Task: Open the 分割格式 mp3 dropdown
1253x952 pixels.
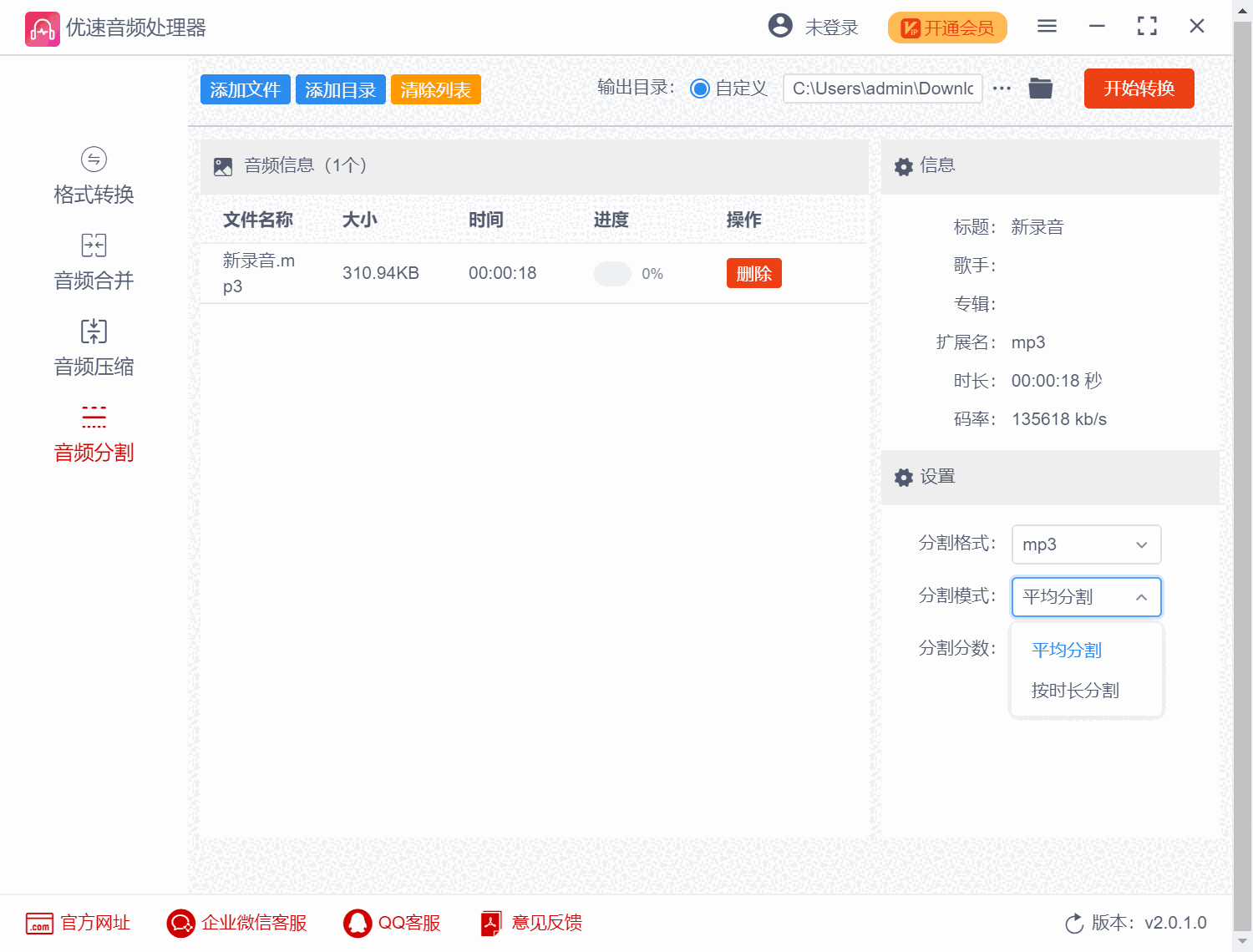Action: tap(1086, 544)
